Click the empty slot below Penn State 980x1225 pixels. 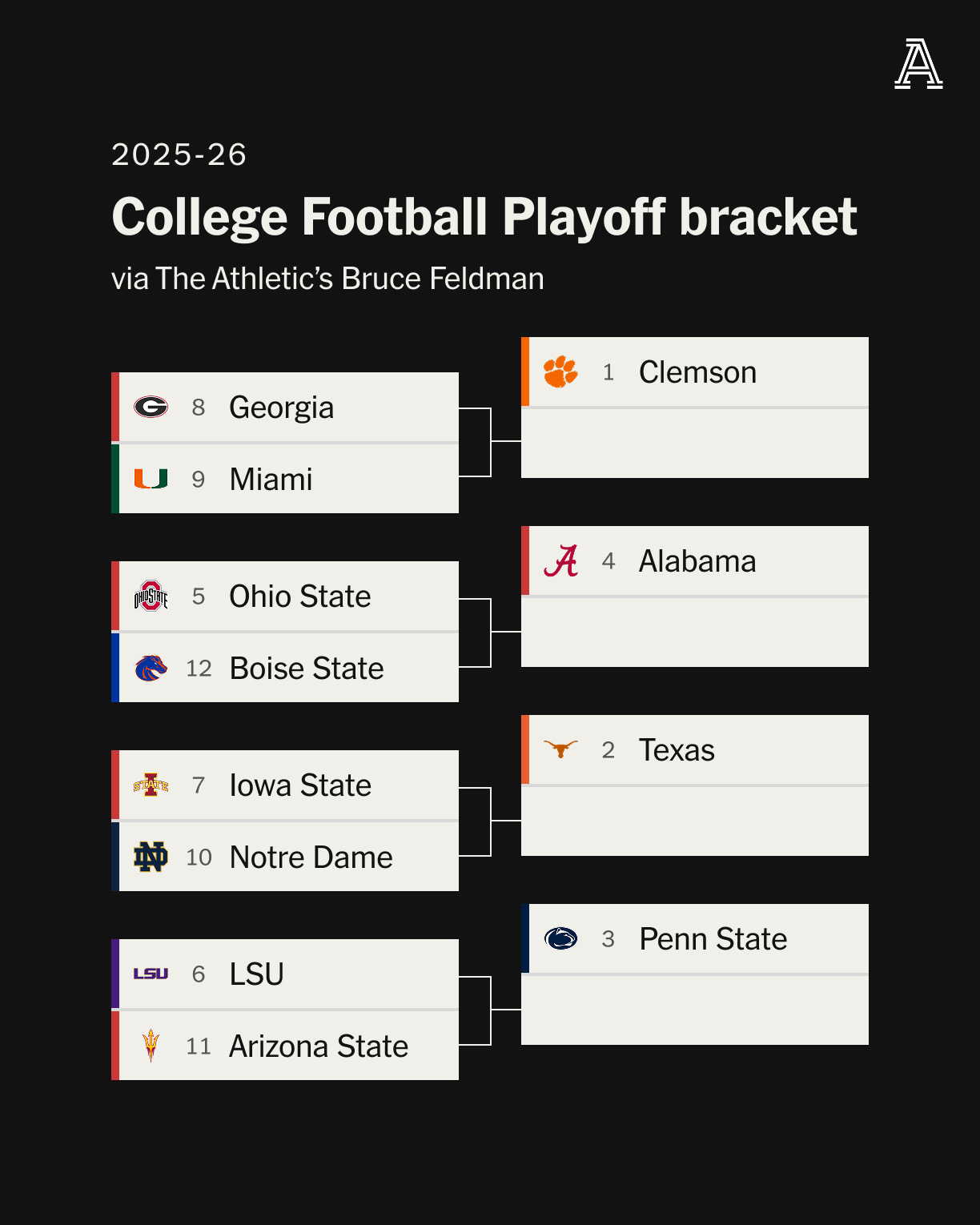click(x=695, y=1010)
